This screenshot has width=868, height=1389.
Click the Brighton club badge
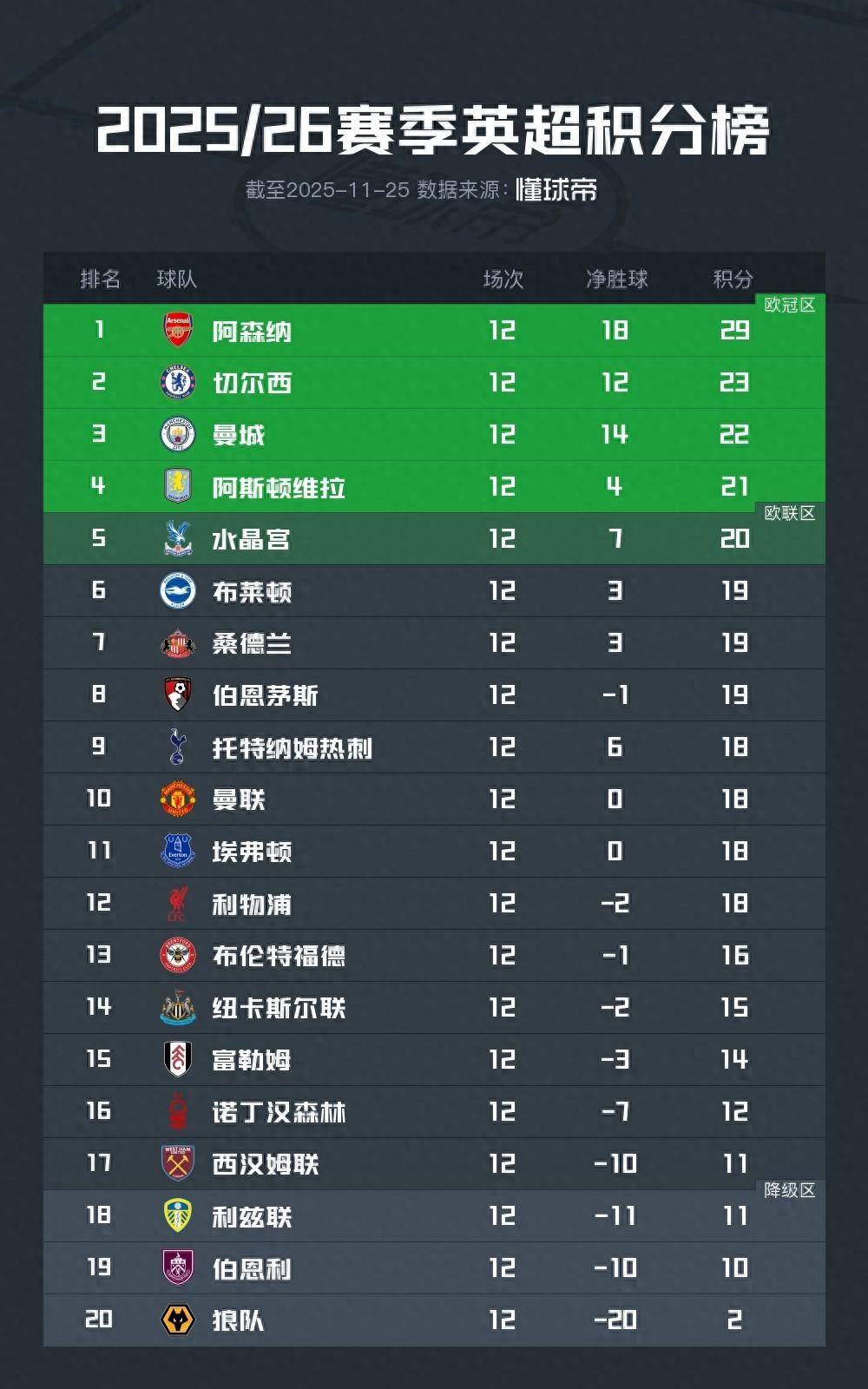click(x=178, y=590)
